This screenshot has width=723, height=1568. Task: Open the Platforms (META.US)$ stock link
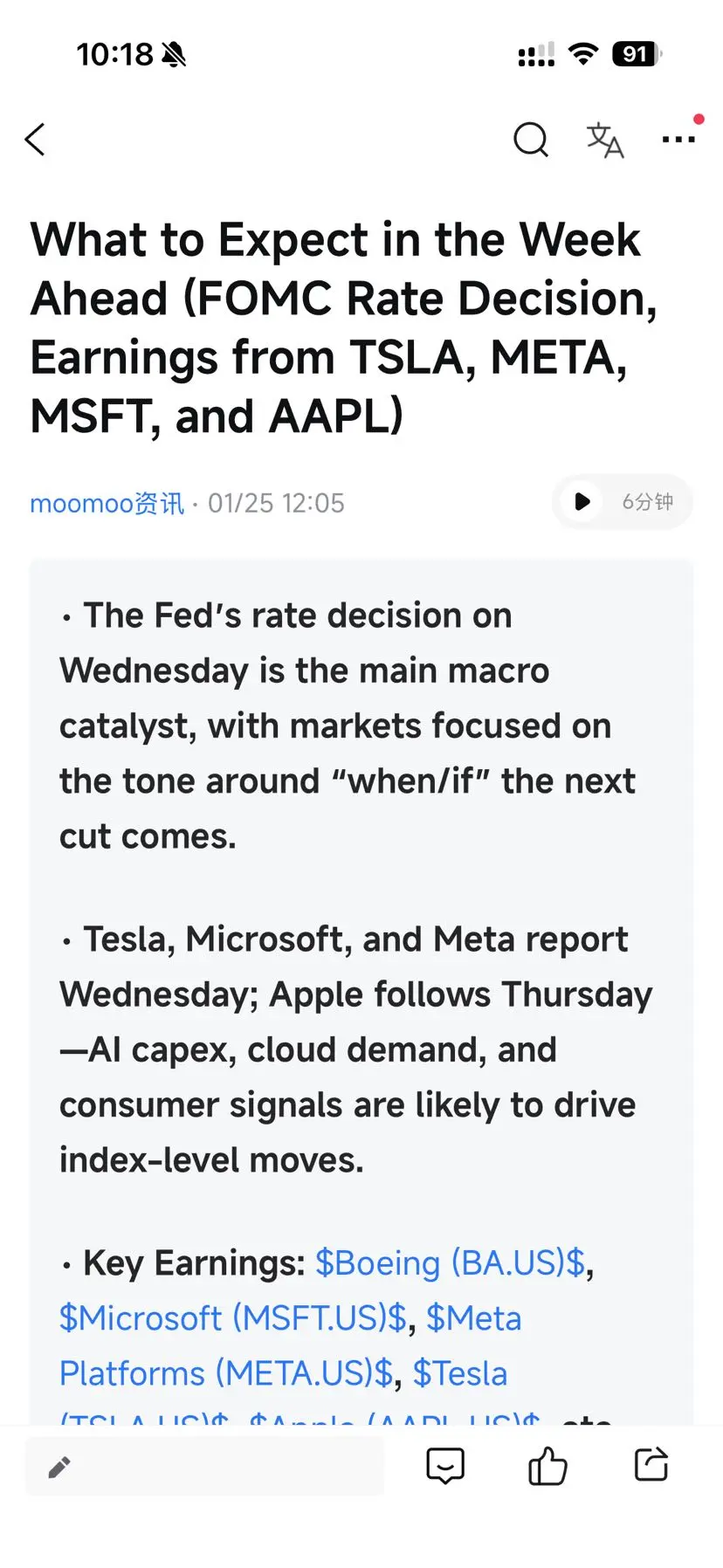tap(226, 1373)
